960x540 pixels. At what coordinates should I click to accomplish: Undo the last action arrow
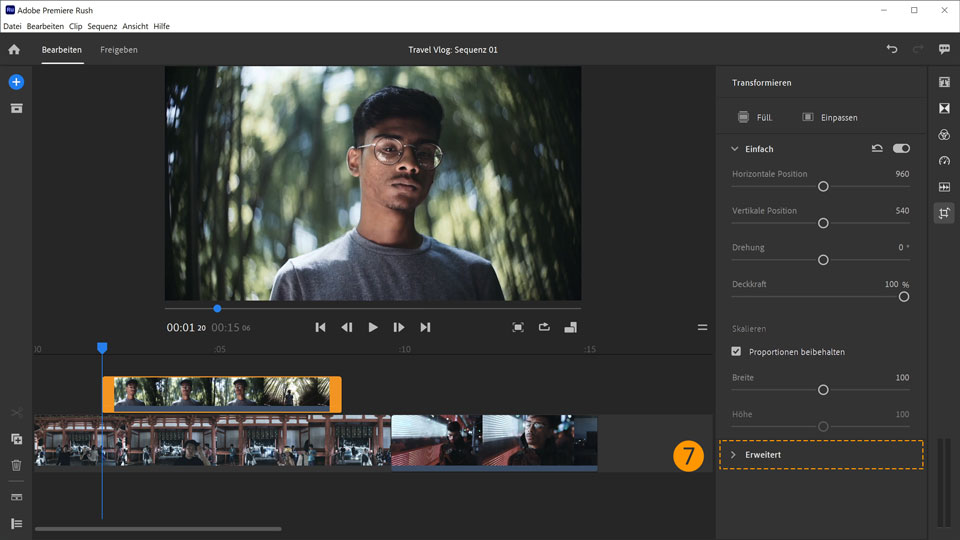point(892,49)
